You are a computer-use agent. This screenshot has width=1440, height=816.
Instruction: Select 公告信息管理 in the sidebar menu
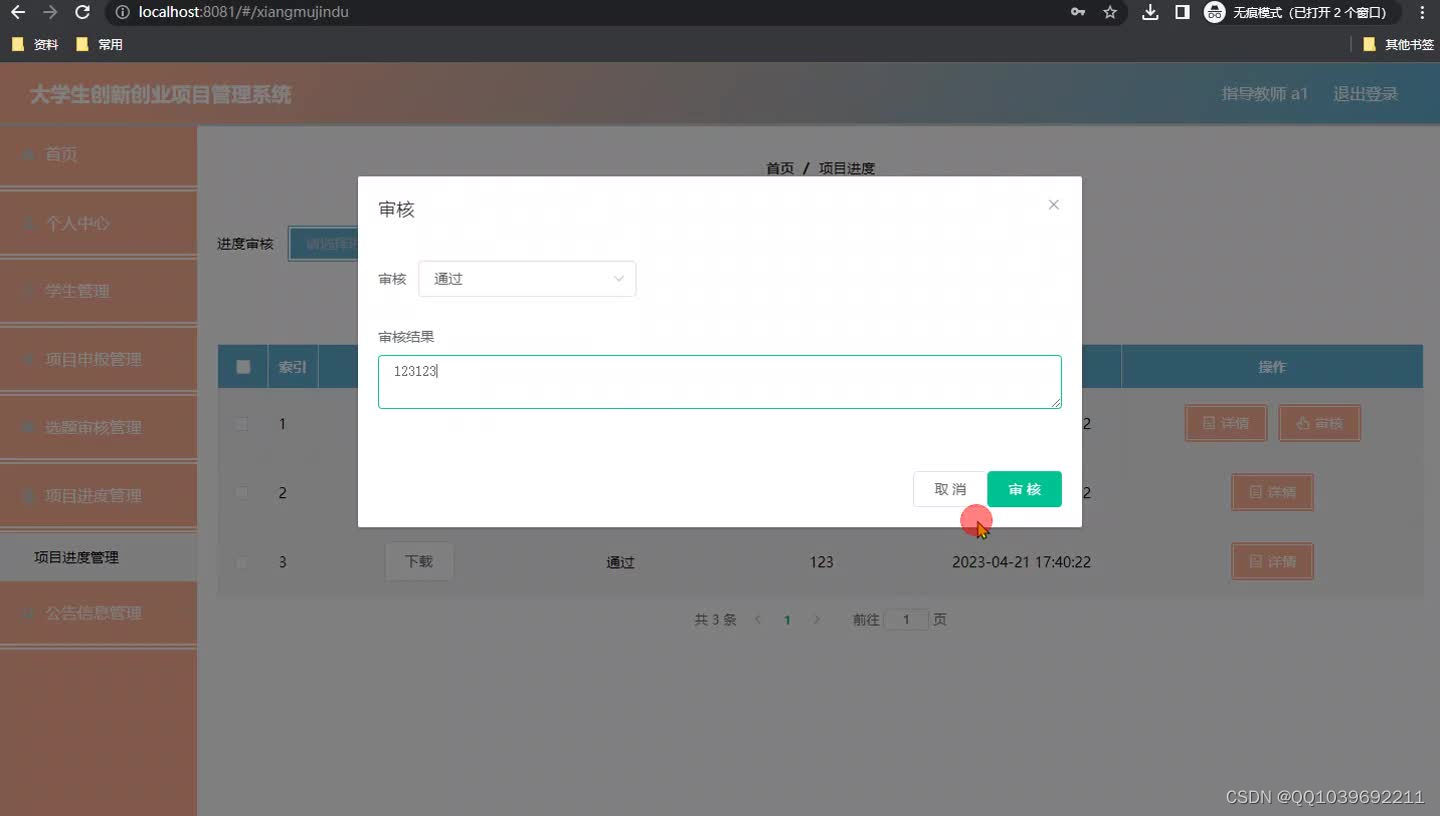click(97, 613)
